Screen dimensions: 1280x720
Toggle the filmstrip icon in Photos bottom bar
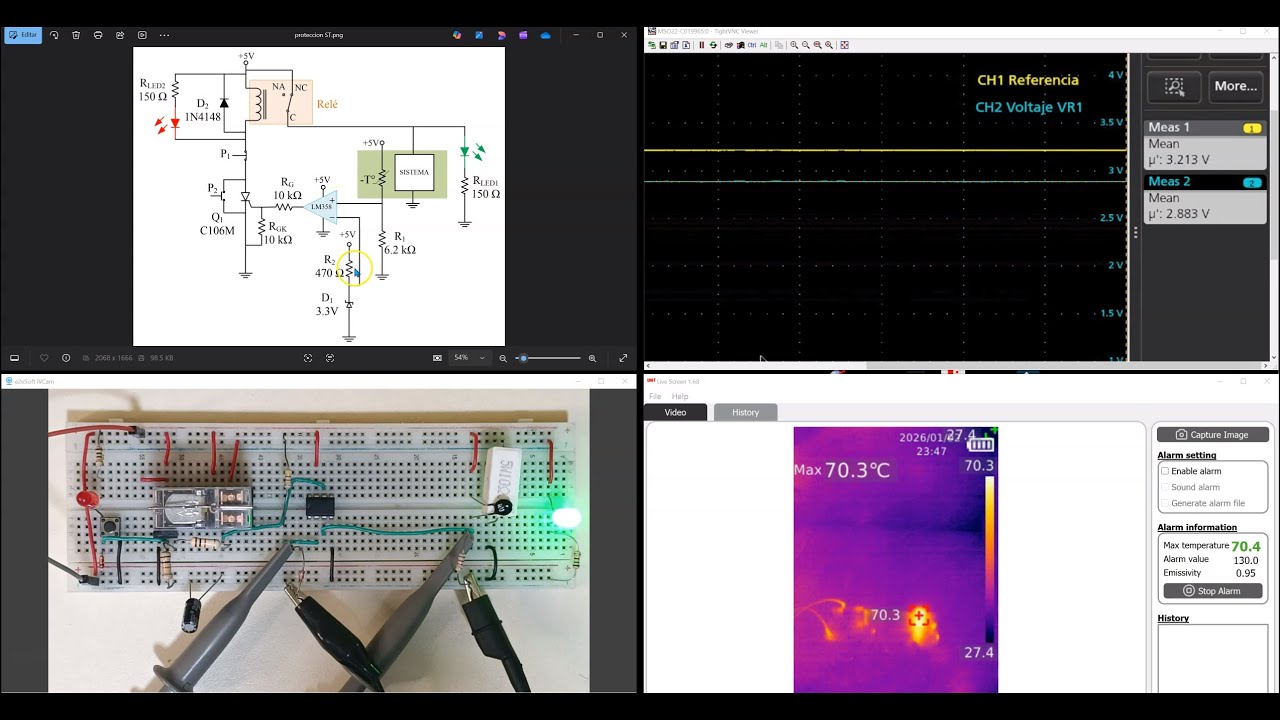pos(15,358)
